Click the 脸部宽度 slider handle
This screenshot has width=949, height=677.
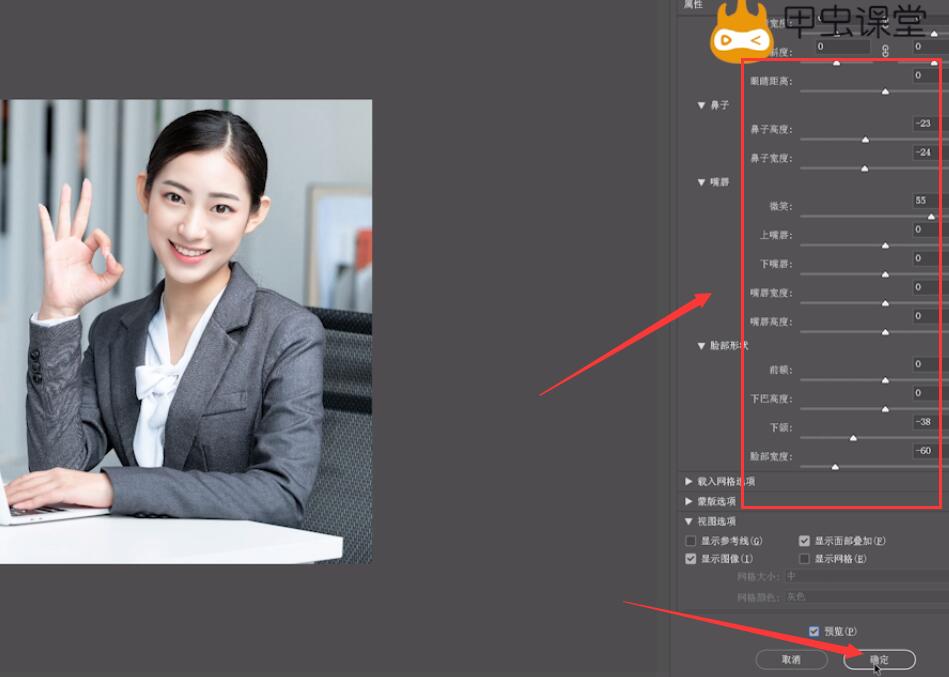[x=835, y=467]
